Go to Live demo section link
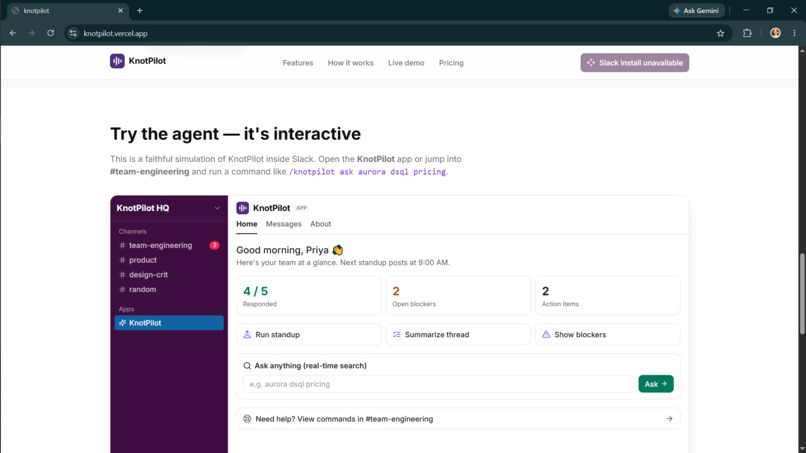Image resolution: width=806 pixels, height=453 pixels. [x=406, y=63]
